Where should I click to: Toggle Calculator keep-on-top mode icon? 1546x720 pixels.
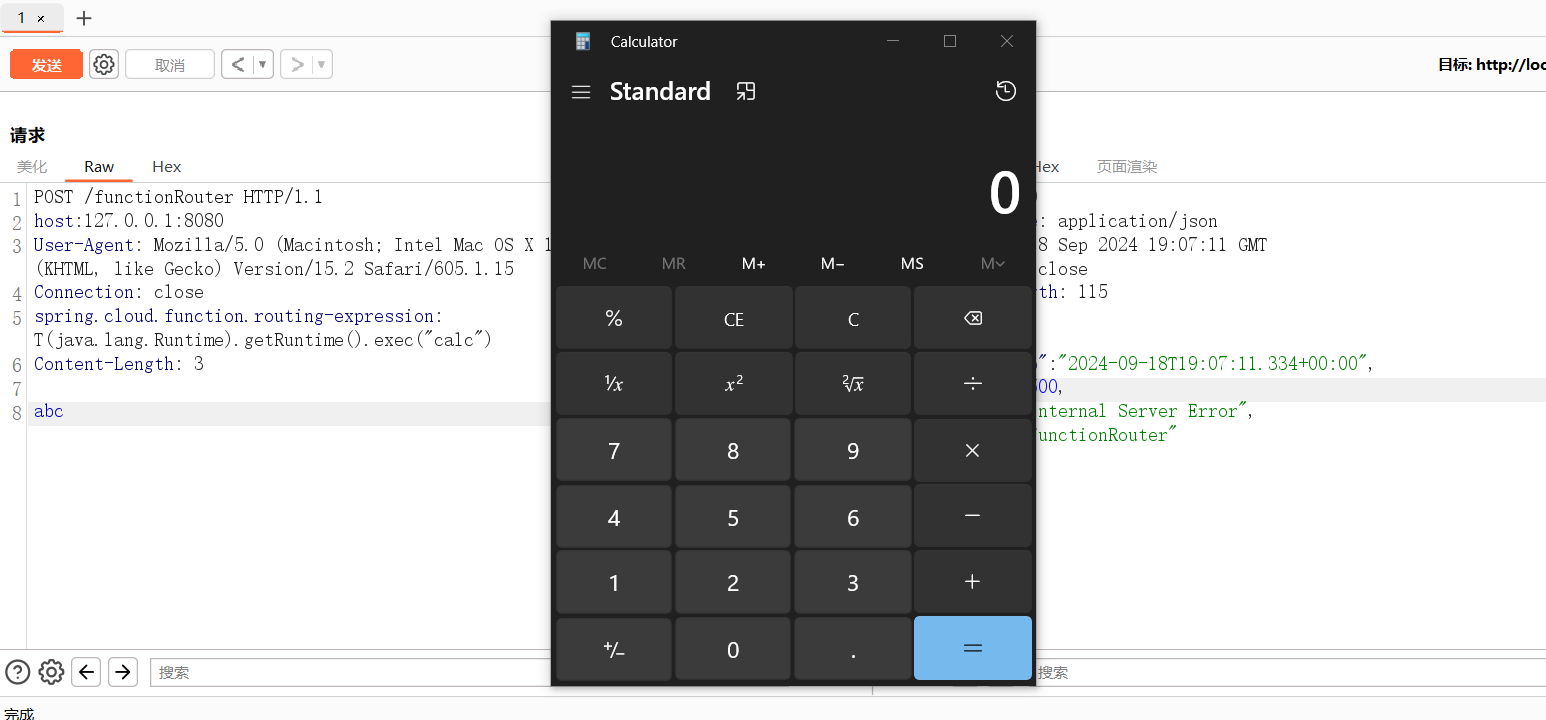pyautogui.click(x=746, y=92)
